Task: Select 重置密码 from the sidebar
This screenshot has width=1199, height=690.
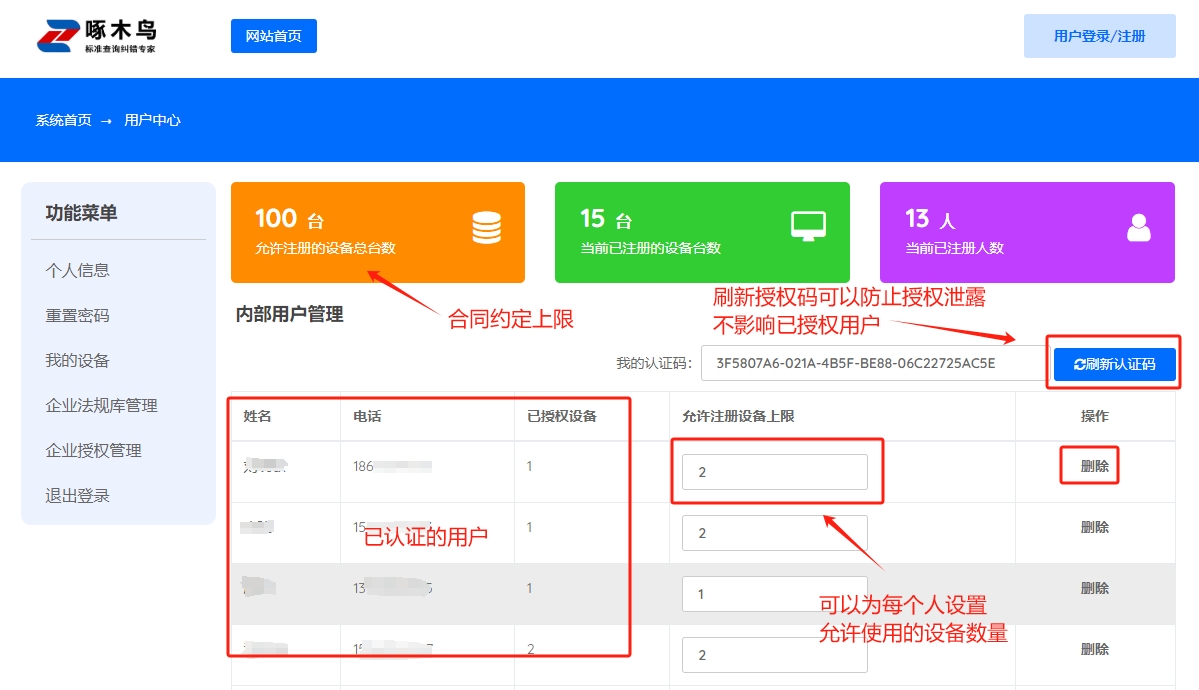Action: [78, 315]
